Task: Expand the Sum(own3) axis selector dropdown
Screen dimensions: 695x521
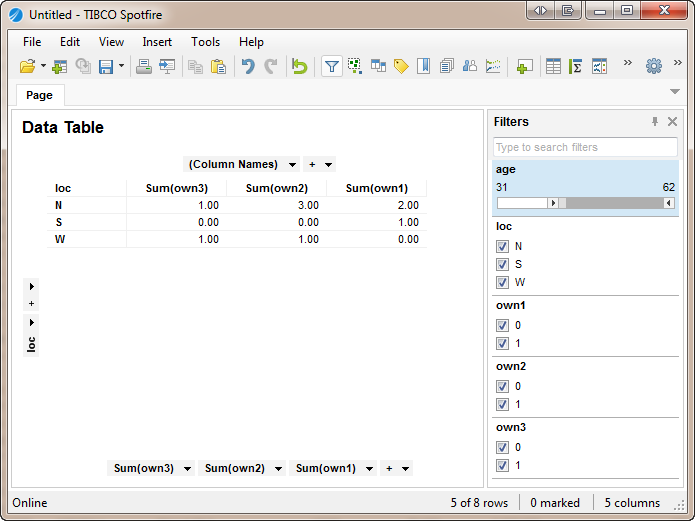Action: pyautogui.click(x=187, y=468)
